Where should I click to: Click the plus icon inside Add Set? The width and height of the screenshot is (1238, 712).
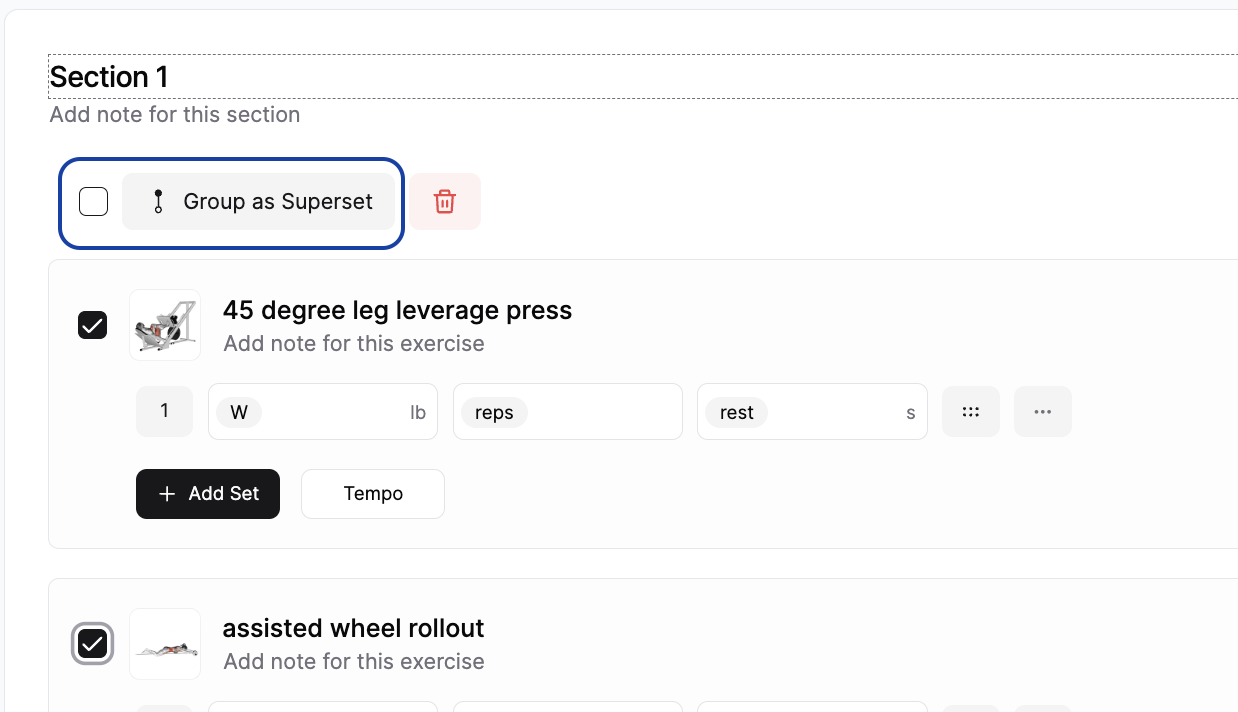pyautogui.click(x=166, y=494)
